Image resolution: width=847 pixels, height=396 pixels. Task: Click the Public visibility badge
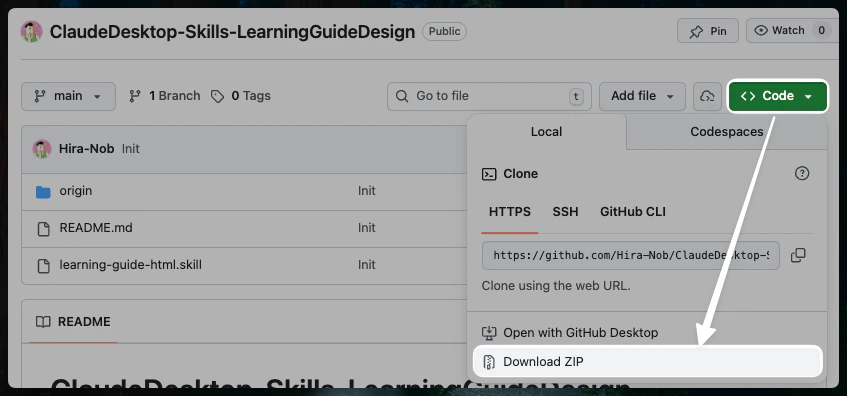pyautogui.click(x=444, y=31)
